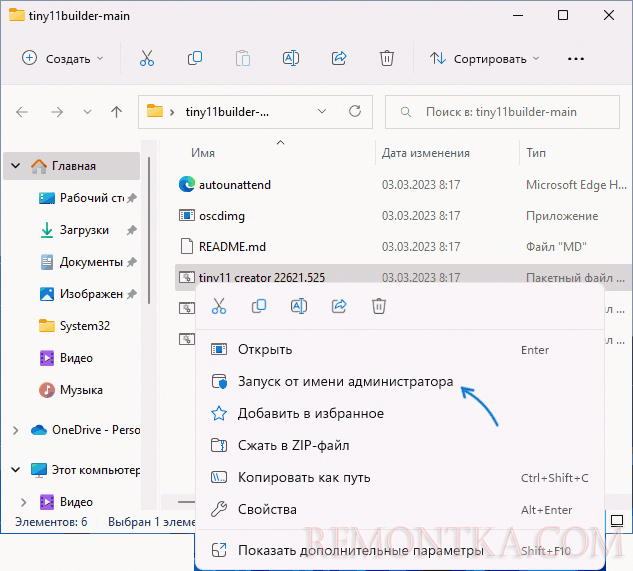Image resolution: width=633 pixels, height=571 pixels.
Task: Collapse the Главная tree node
Action: [x=16, y=166]
